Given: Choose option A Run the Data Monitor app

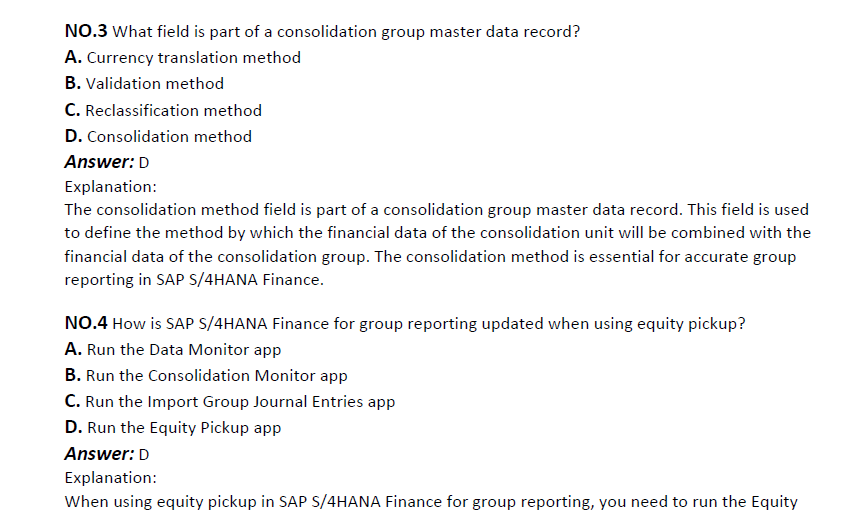Looking at the screenshot, I should pyautogui.click(x=173, y=350).
